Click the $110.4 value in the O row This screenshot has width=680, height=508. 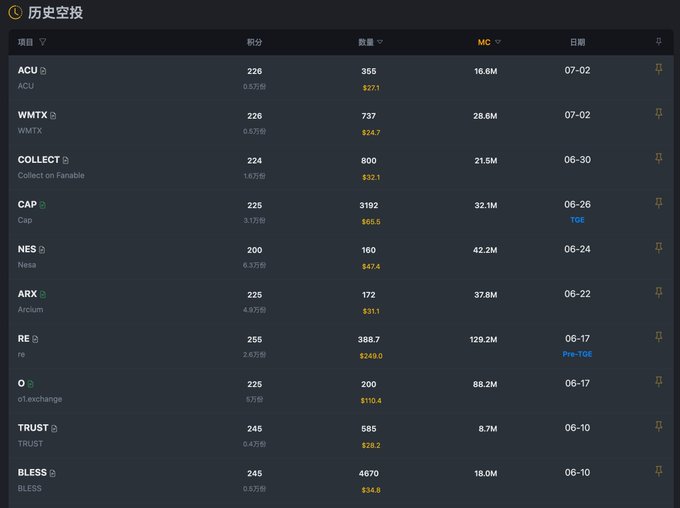pyautogui.click(x=371, y=400)
